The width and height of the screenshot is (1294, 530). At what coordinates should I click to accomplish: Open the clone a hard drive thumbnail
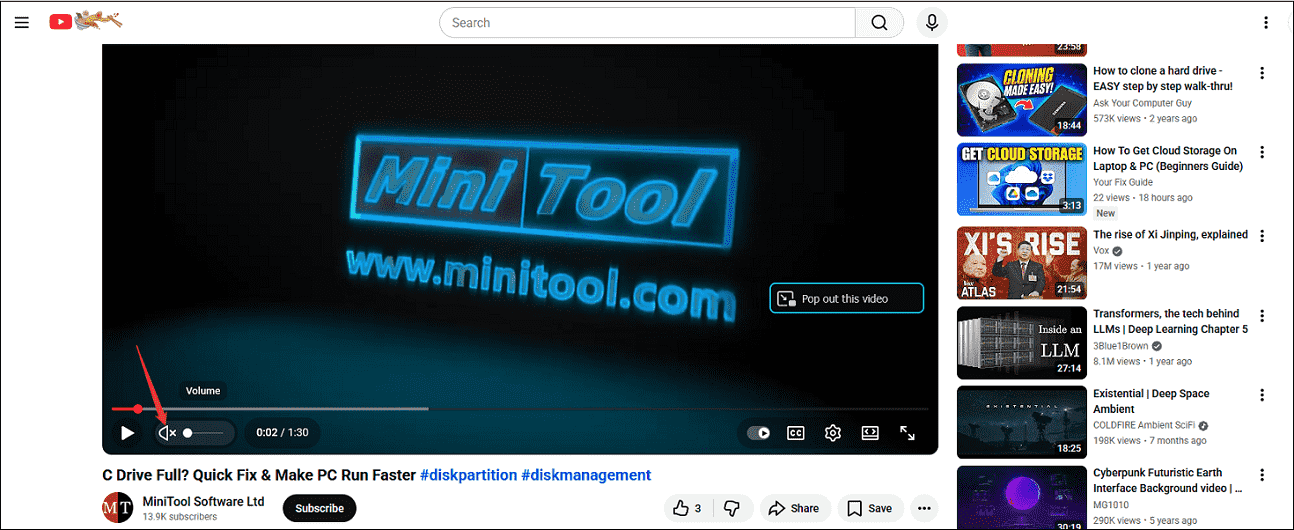(x=1021, y=100)
